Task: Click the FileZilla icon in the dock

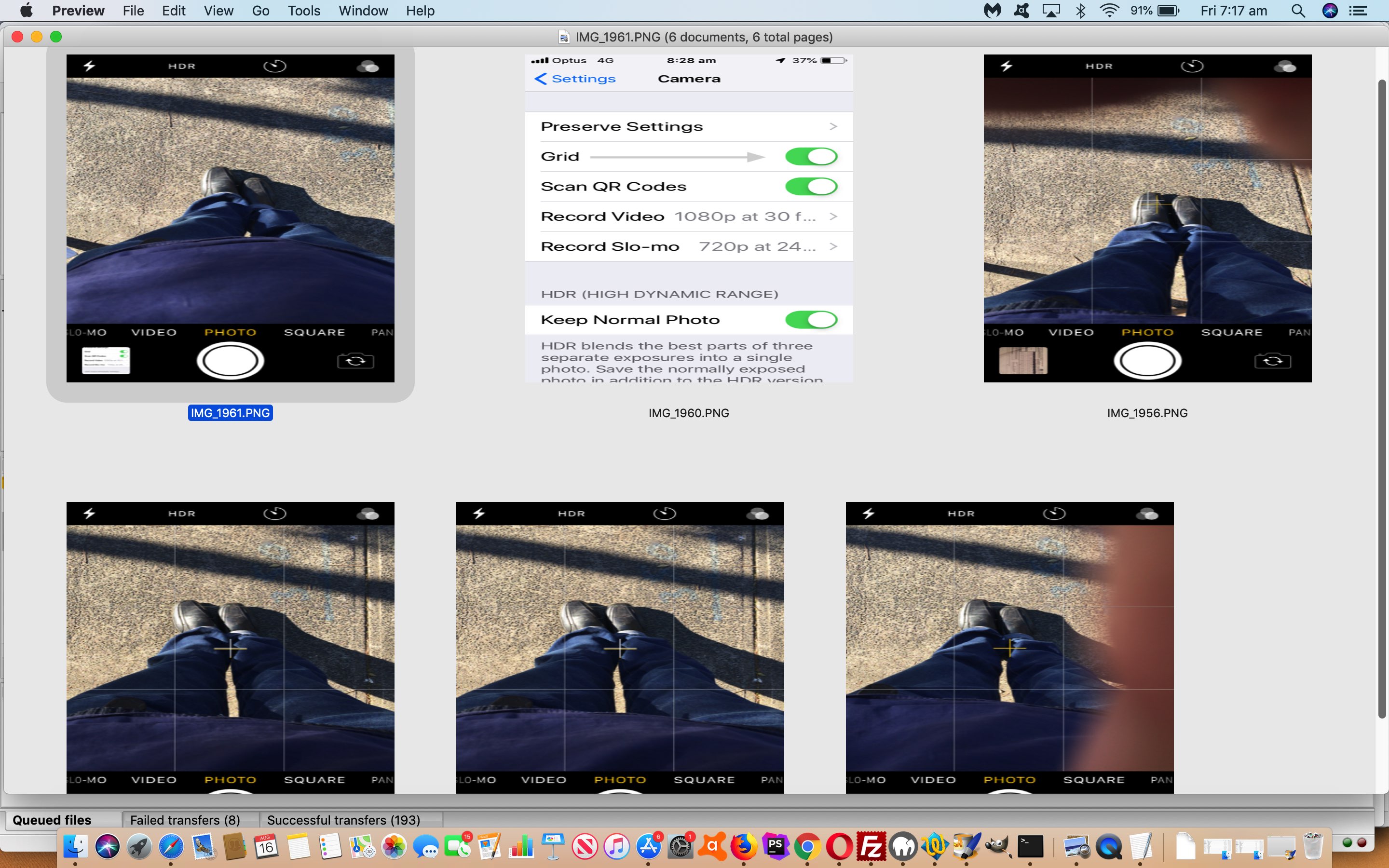Action: coord(871,847)
